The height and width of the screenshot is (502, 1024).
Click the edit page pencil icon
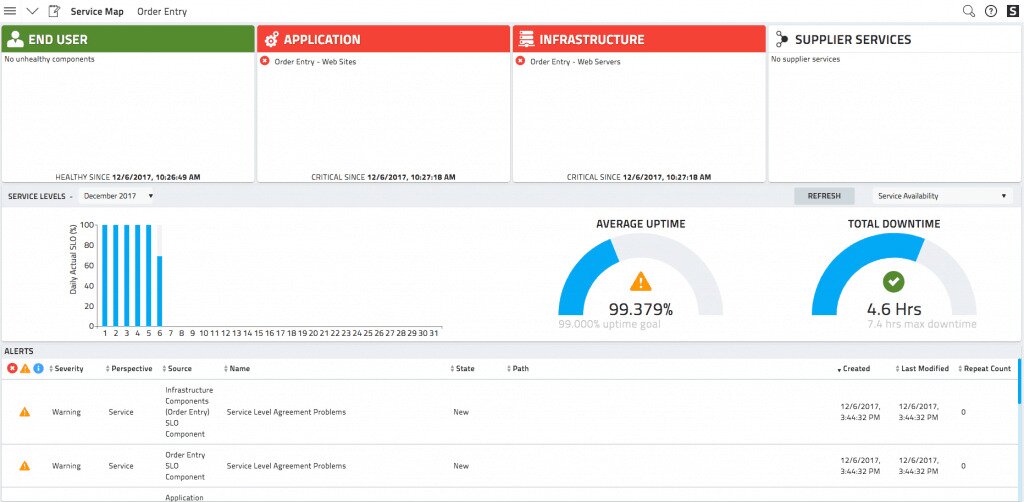[54, 11]
